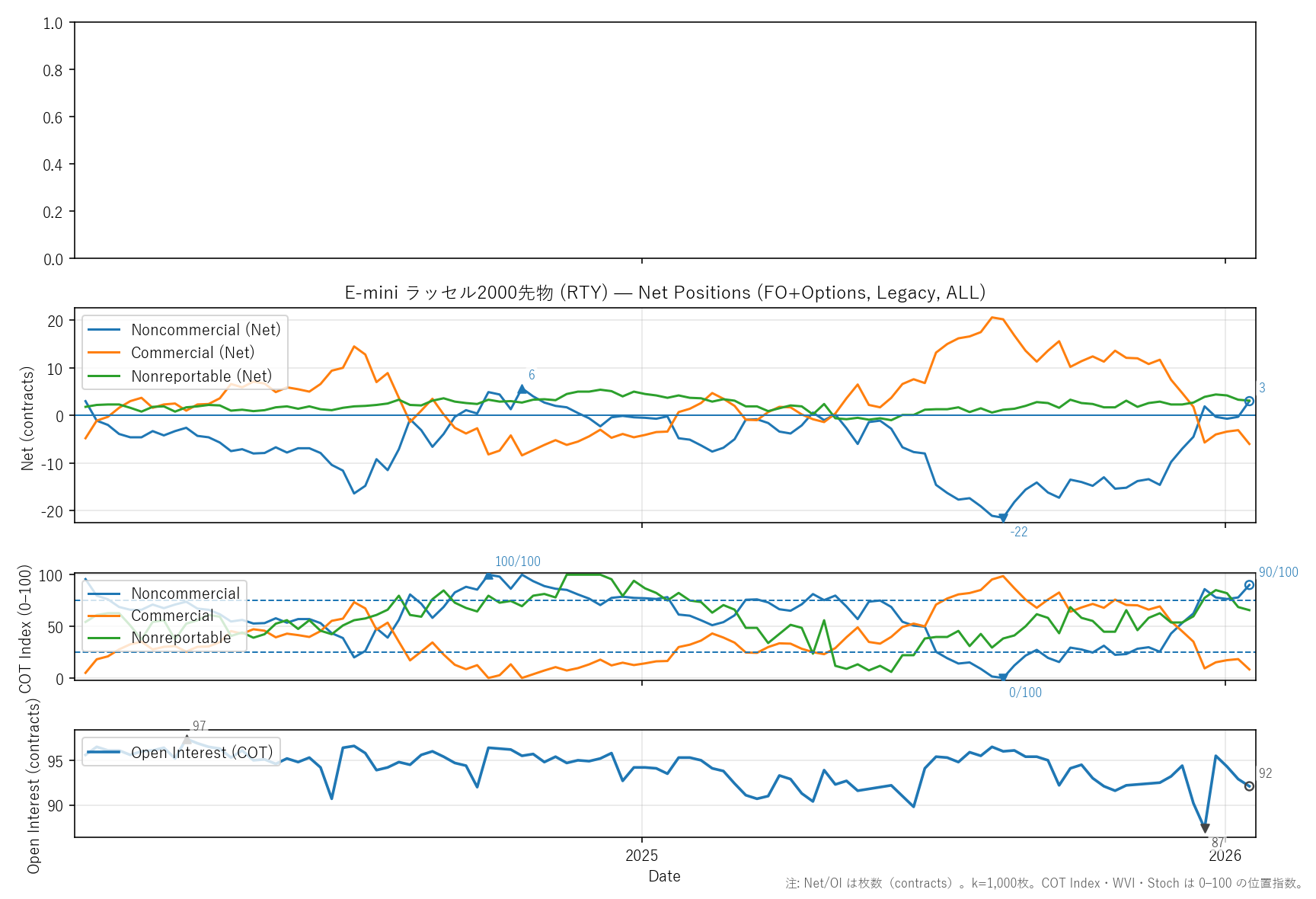Click the orange line swatch for Commercial (Net)

104,353
